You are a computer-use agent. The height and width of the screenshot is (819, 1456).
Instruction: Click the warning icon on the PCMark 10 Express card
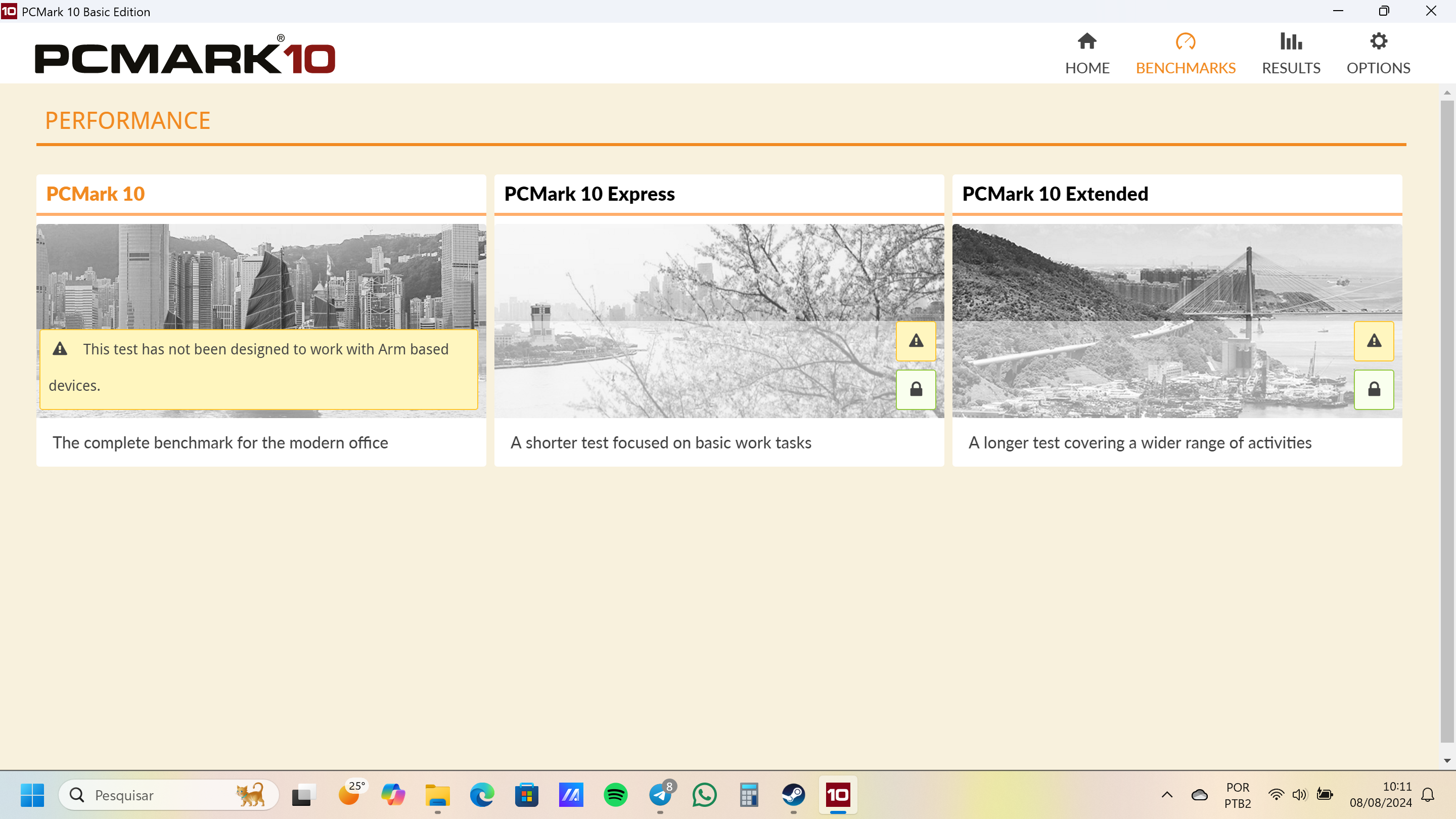pyautogui.click(x=916, y=341)
